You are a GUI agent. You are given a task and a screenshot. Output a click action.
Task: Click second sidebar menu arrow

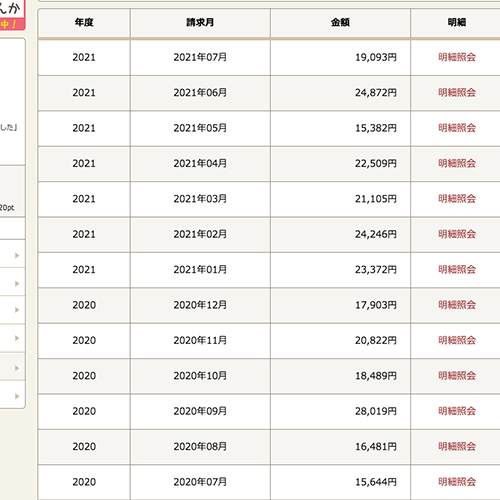pyautogui.click(x=17, y=284)
